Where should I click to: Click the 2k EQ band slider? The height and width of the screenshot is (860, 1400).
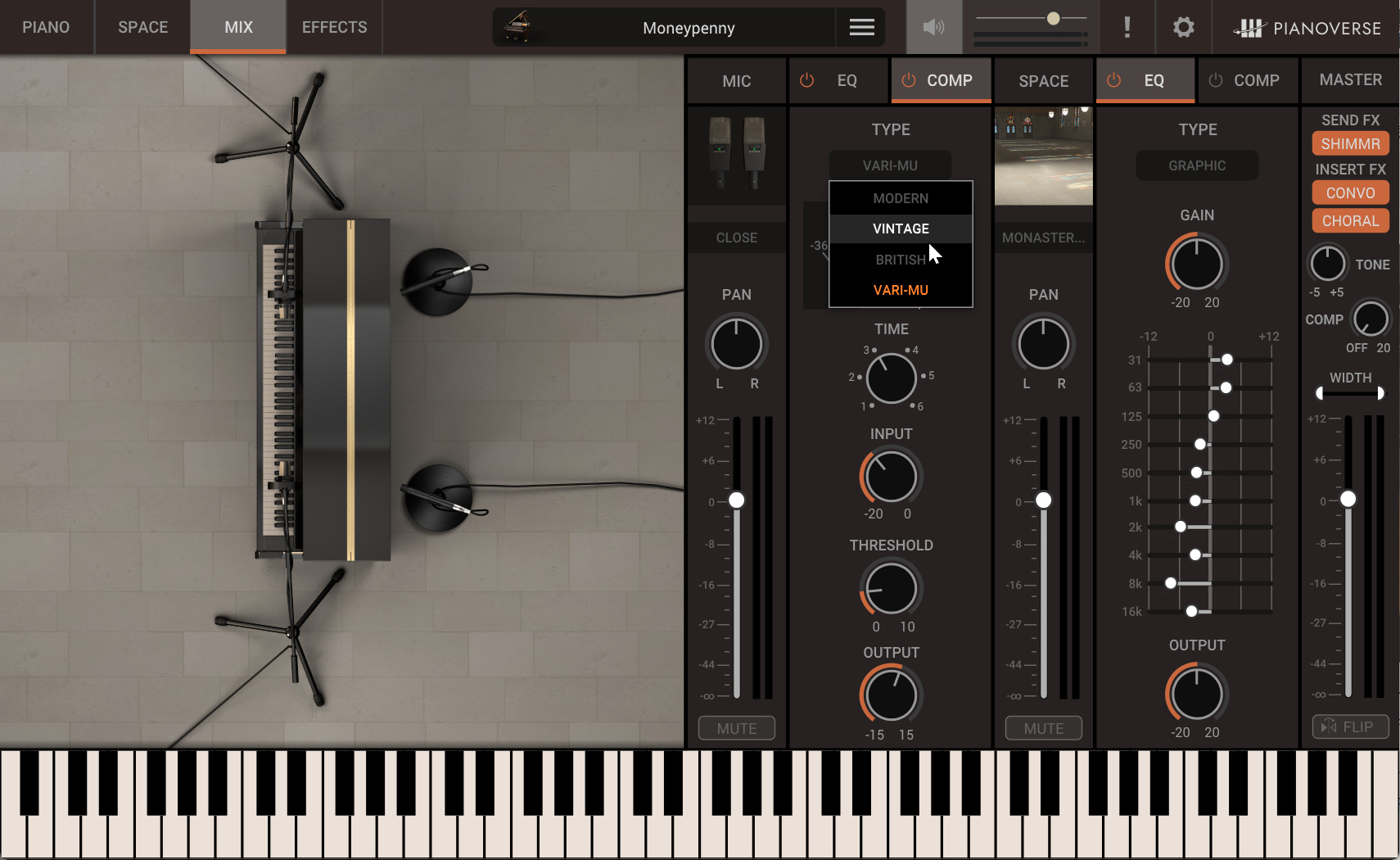[1181, 527]
